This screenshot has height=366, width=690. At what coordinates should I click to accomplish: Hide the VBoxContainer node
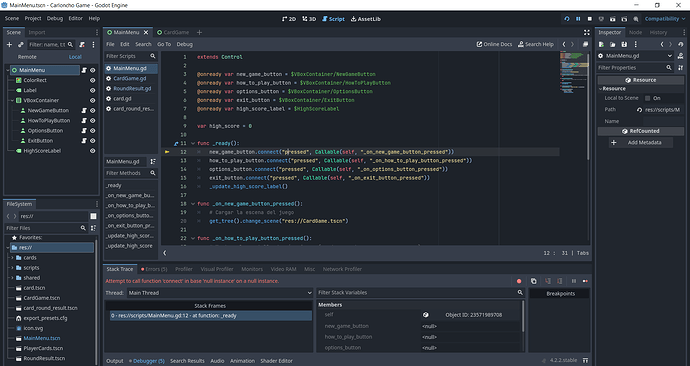point(92,101)
